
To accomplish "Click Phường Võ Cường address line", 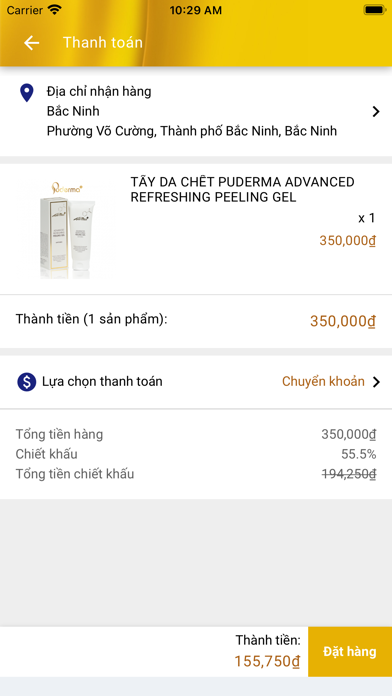I will click(192, 131).
